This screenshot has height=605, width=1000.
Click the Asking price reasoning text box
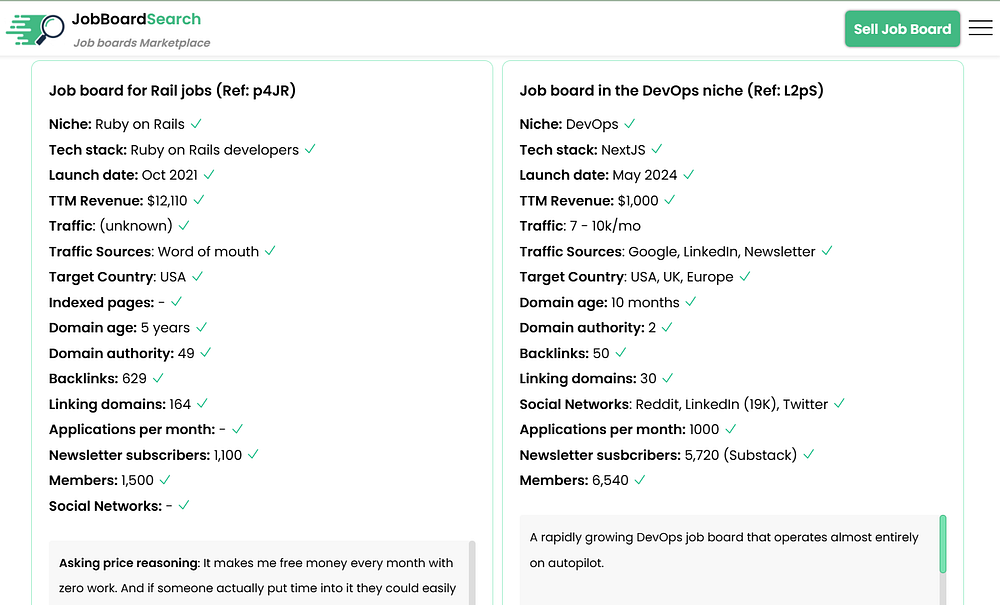[259, 572]
